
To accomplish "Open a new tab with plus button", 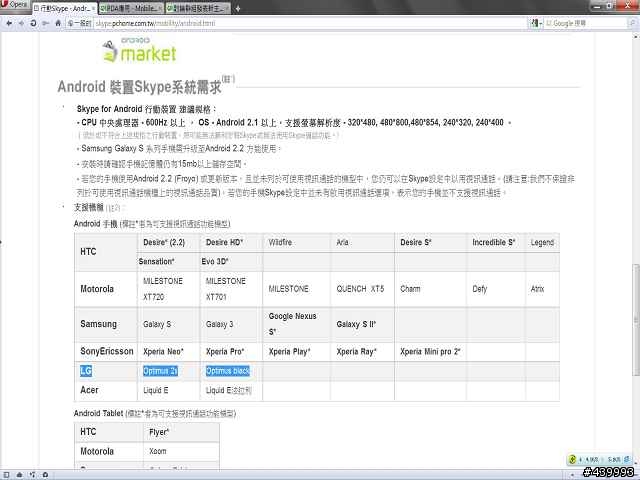I will 238,8.
